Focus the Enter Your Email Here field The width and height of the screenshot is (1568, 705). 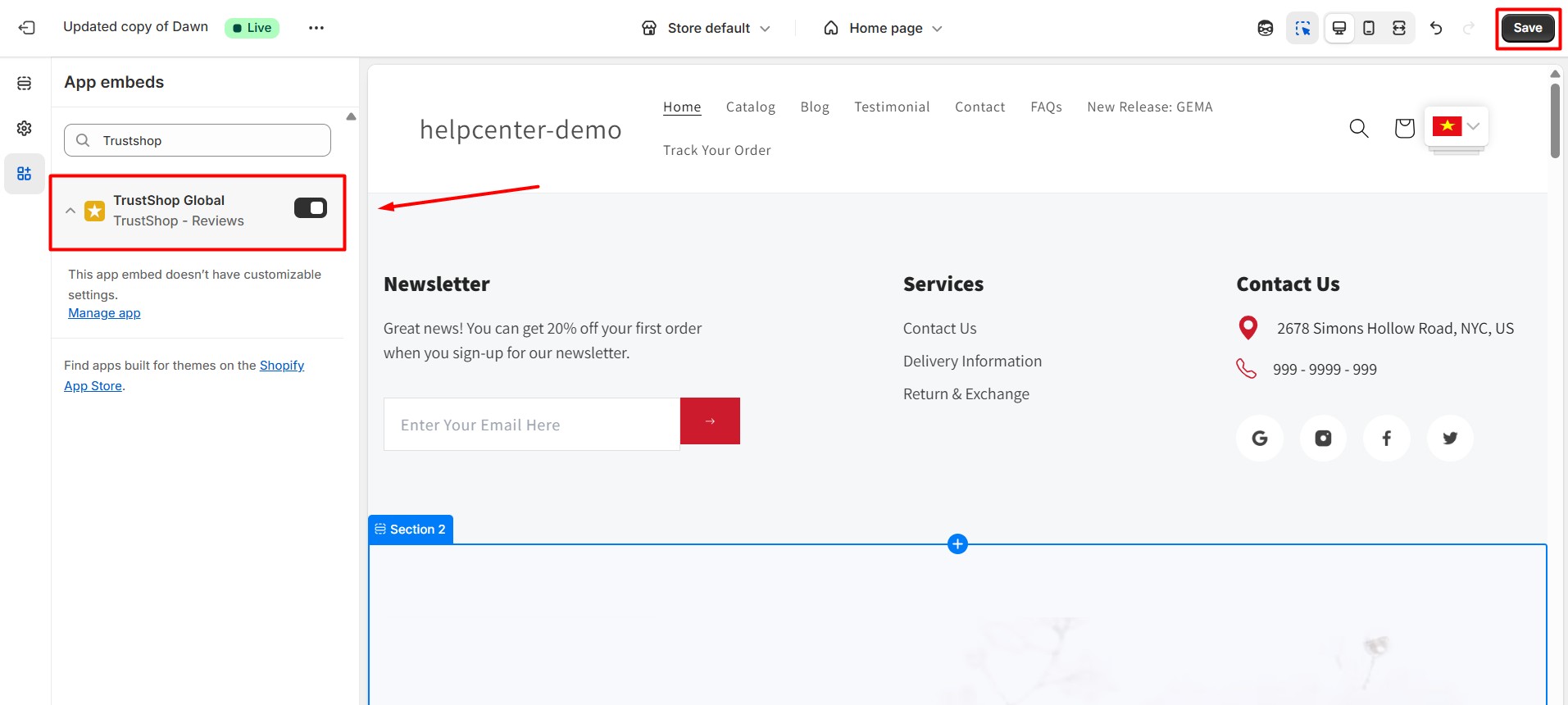(532, 425)
